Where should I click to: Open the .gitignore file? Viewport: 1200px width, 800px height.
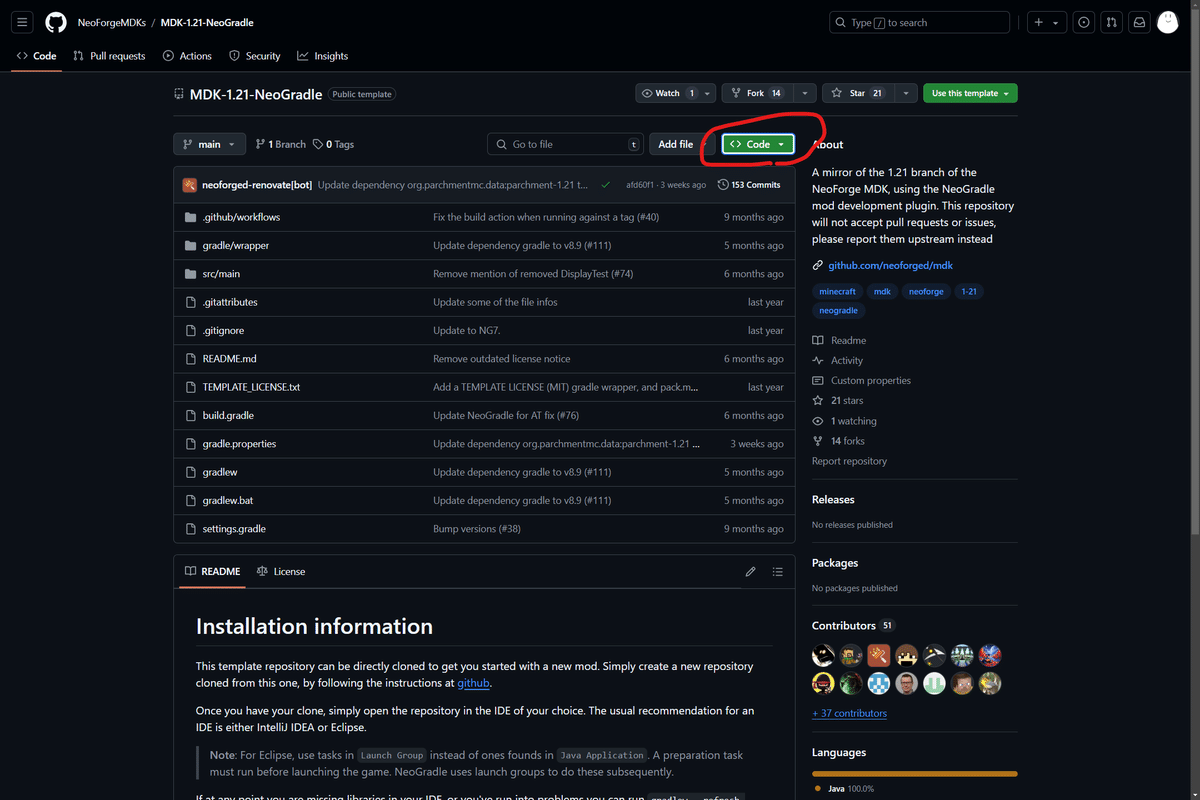click(223, 330)
